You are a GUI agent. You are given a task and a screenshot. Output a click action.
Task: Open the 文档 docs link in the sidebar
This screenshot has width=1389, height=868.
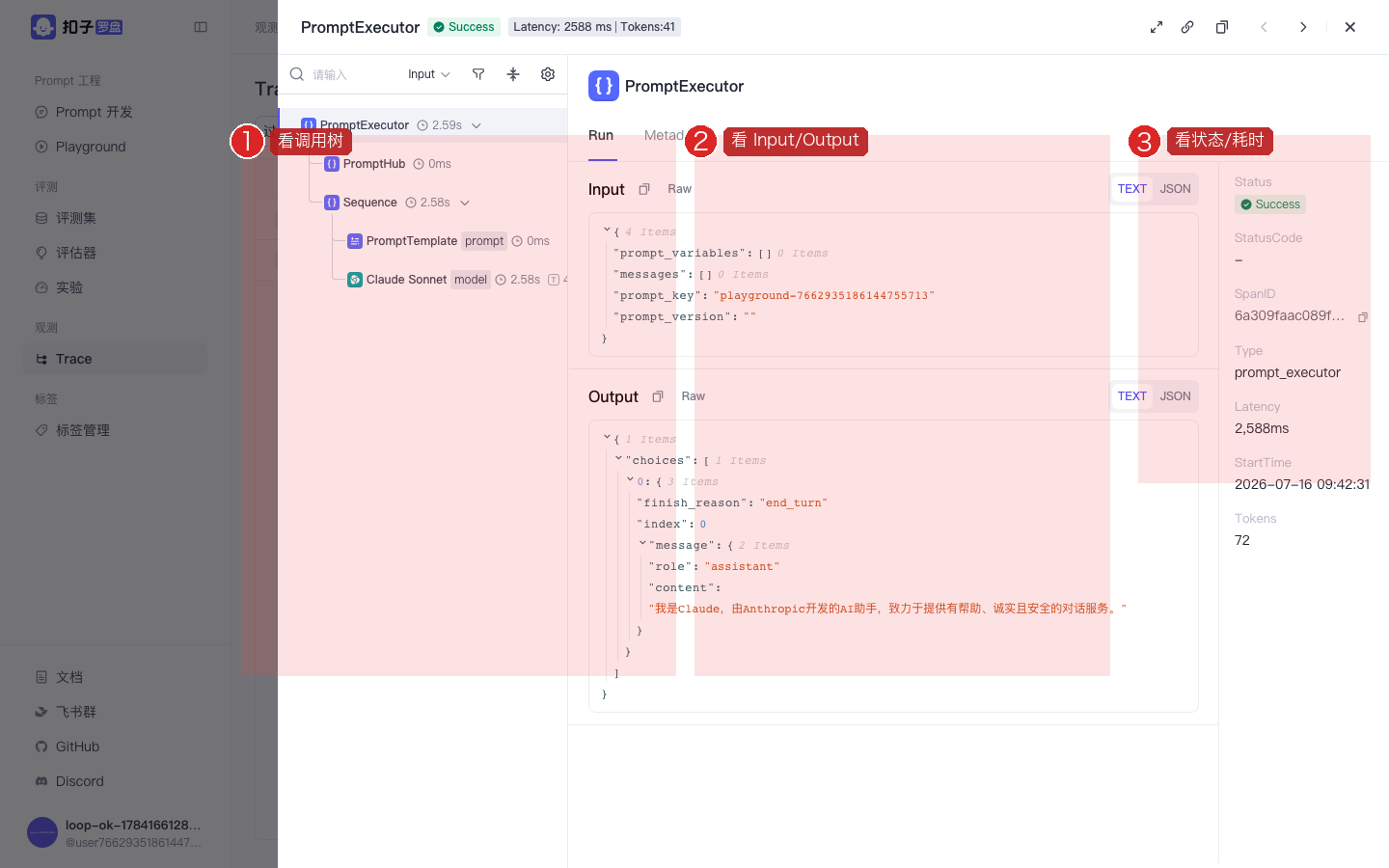(x=116, y=677)
